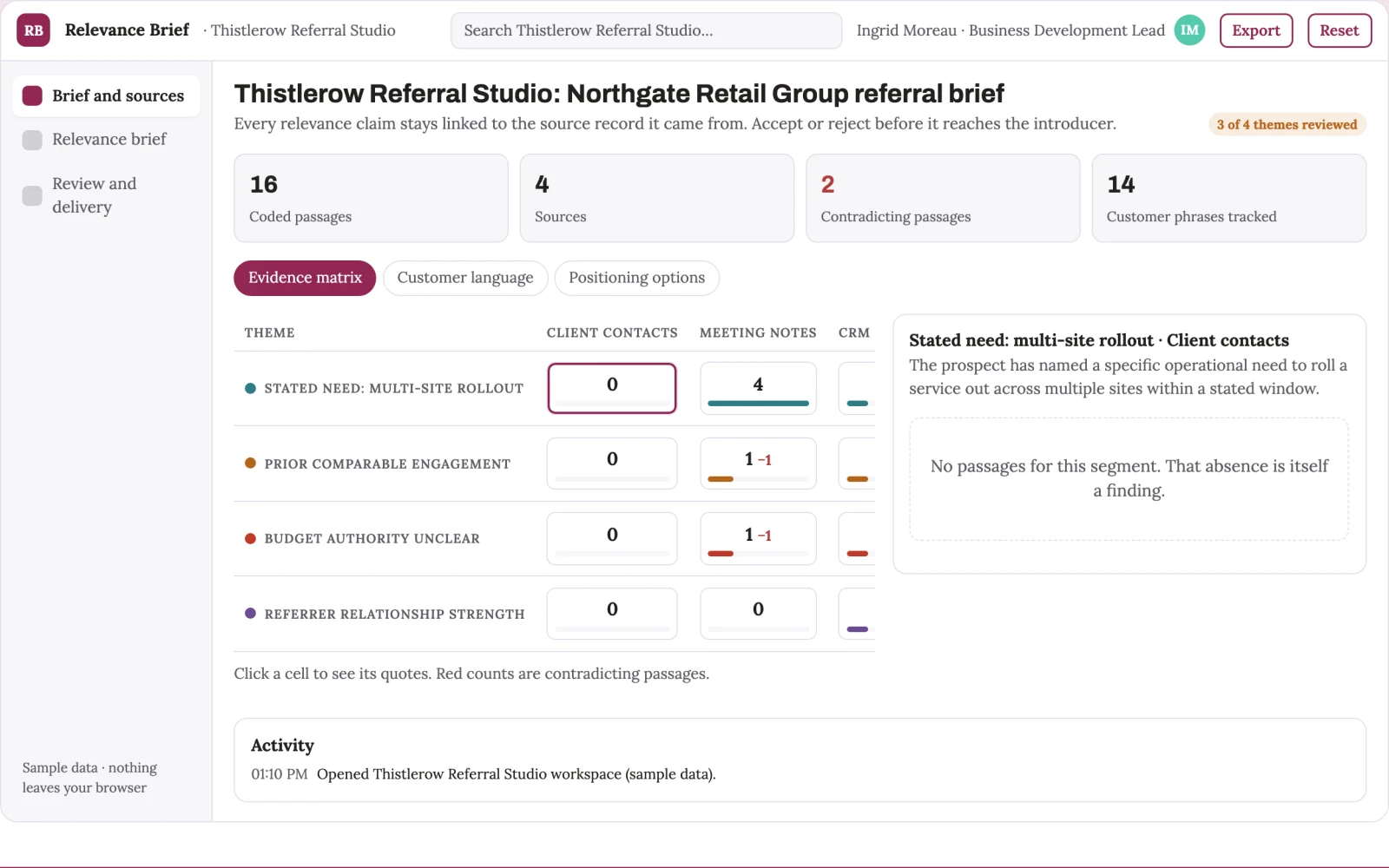The image size is (1389, 868).
Task: Click the CRM column header
Action: (854, 332)
